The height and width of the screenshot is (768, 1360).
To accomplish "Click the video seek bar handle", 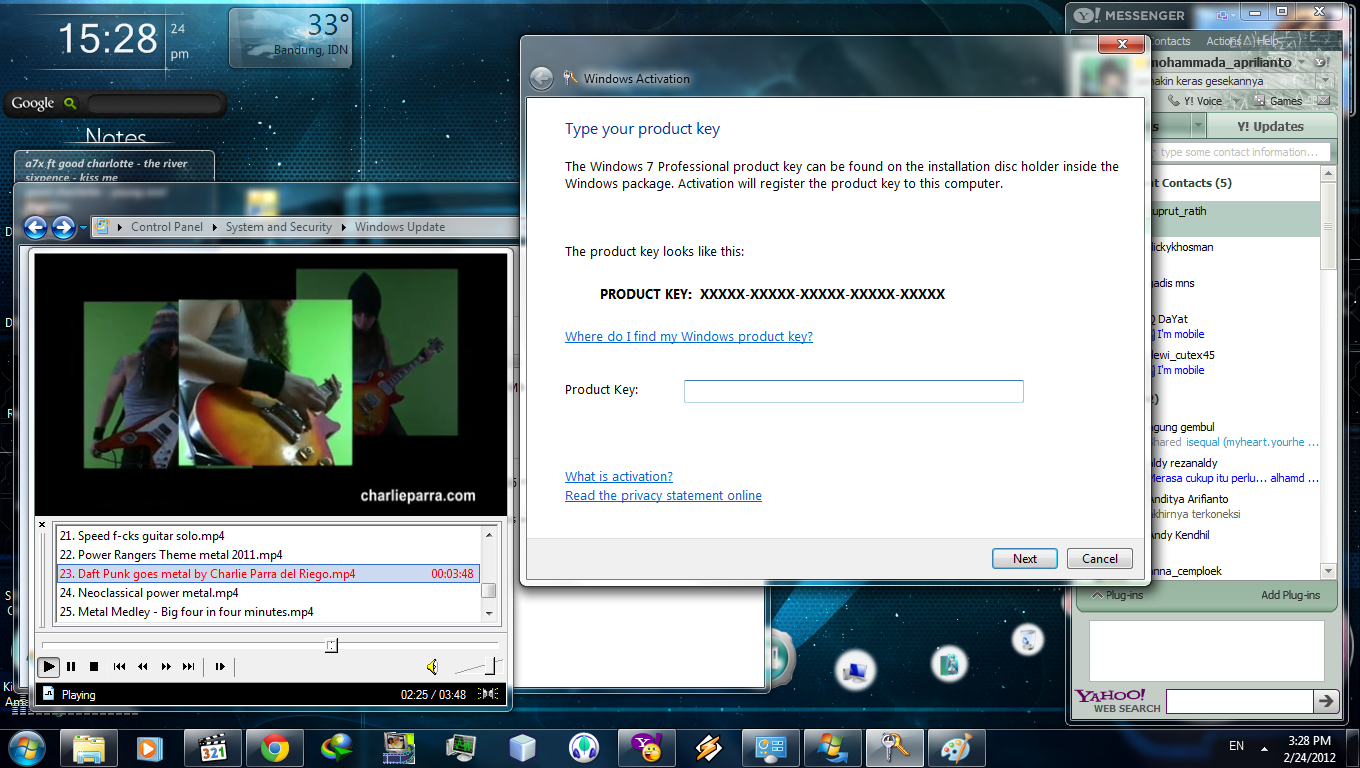I will [331, 646].
